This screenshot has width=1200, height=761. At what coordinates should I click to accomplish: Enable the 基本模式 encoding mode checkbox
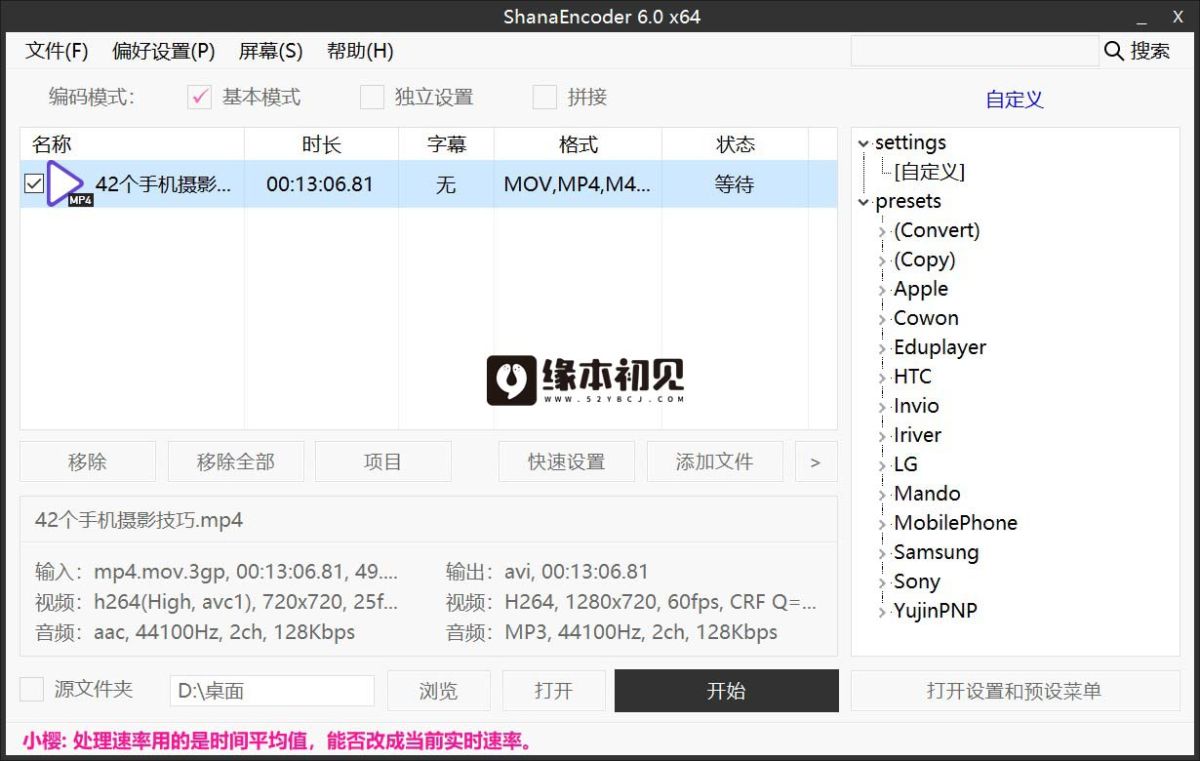pos(200,97)
